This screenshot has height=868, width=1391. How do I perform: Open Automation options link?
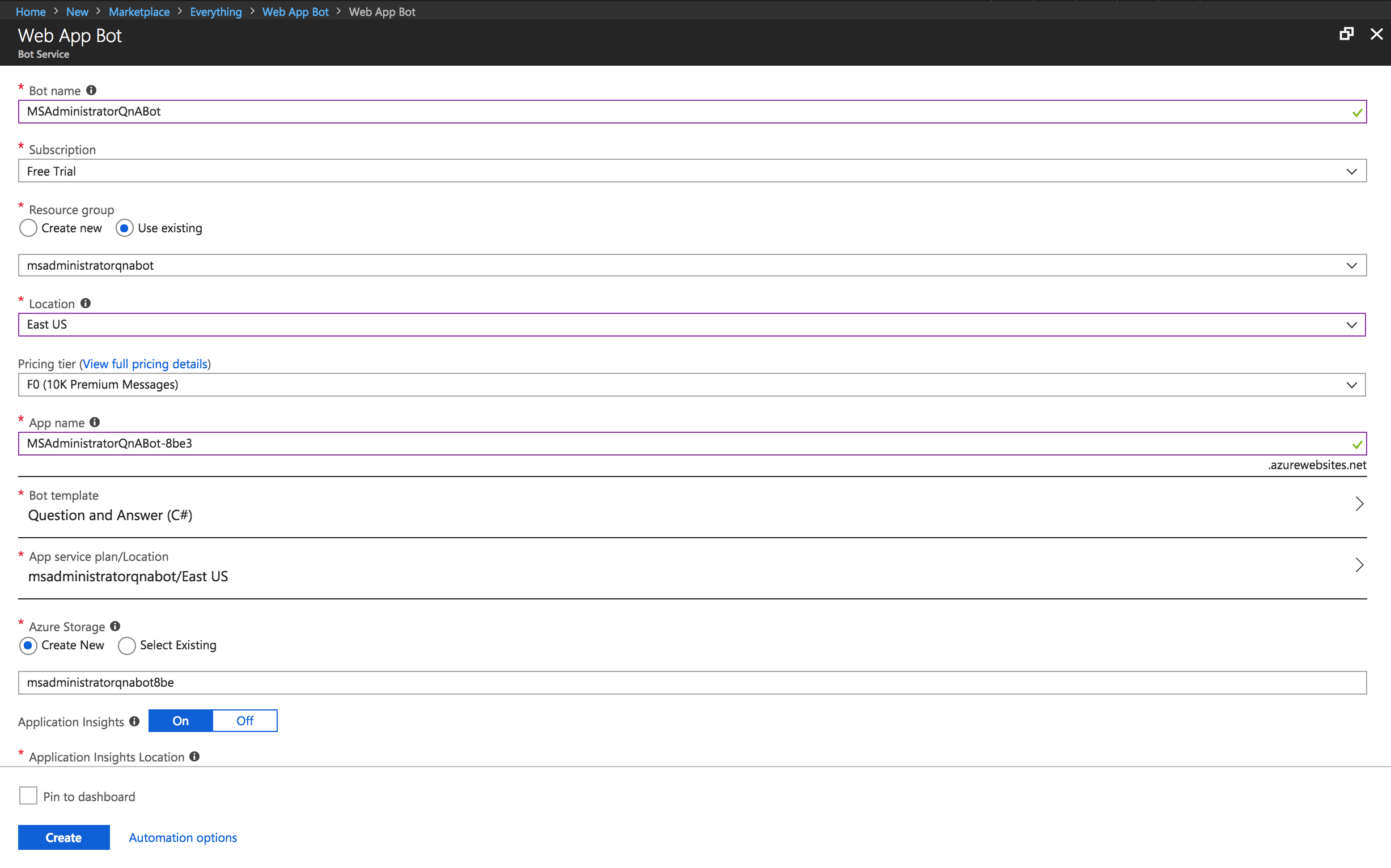[x=183, y=837]
